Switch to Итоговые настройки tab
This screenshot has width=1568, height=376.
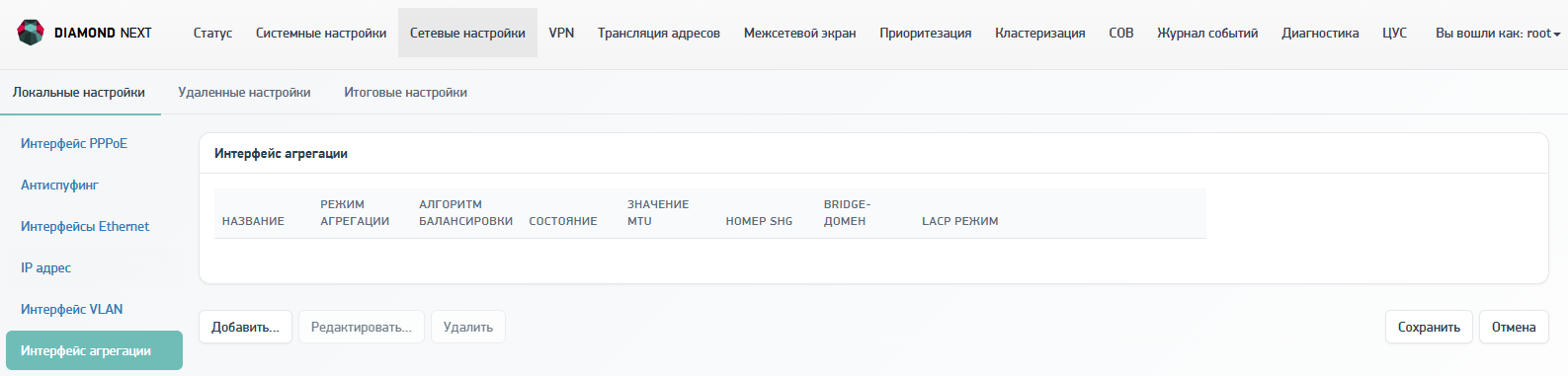click(405, 92)
